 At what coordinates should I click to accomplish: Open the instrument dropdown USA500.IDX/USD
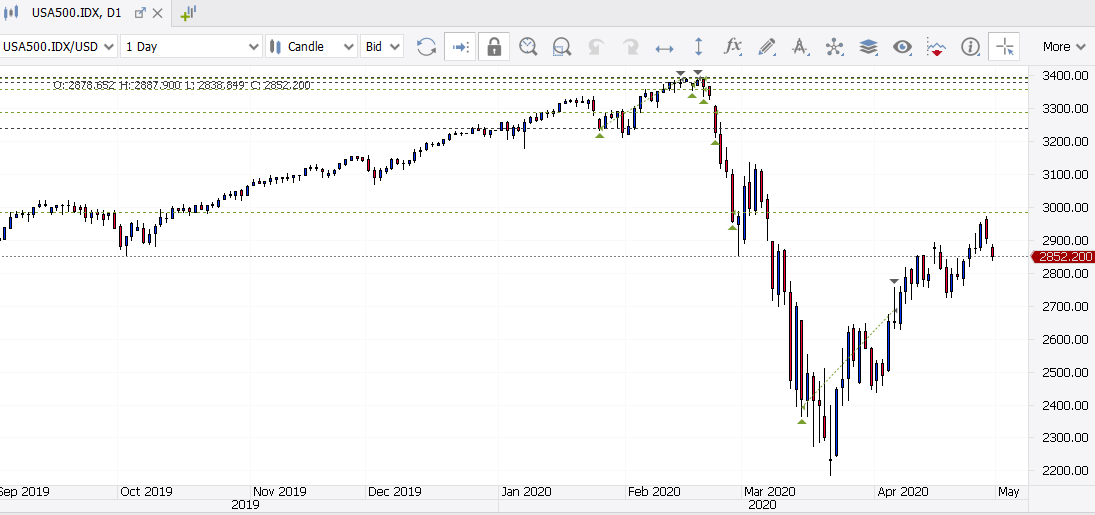point(59,47)
